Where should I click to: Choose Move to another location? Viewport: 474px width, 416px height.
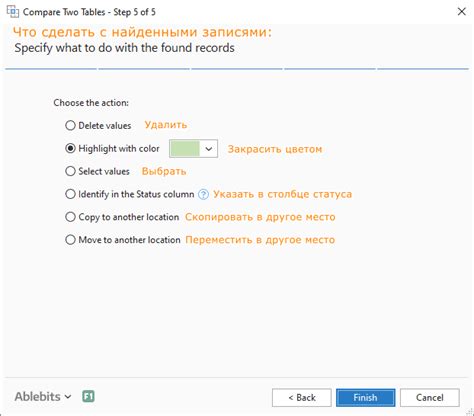(70, 240)
